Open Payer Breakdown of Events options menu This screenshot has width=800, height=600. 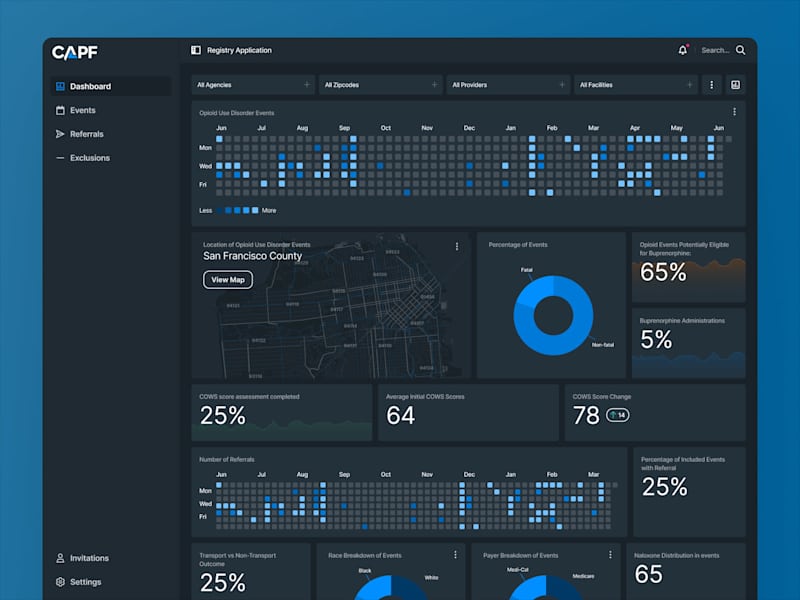pyautogui.click(x=610, y=555)
